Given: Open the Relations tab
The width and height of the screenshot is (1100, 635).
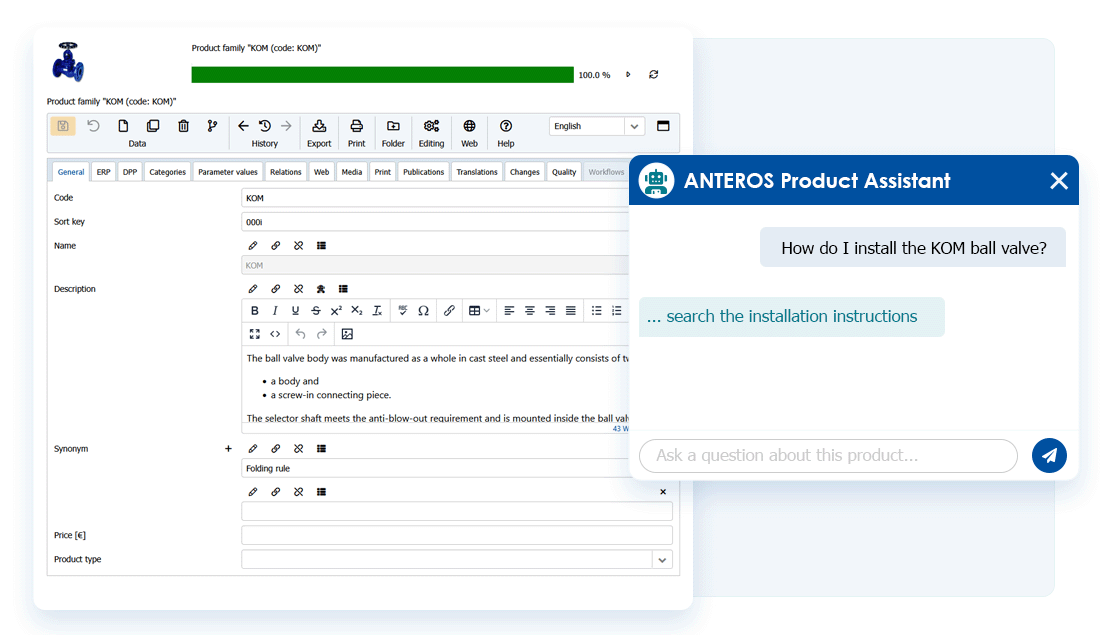Looking at the screenshot, I should click(x=286, y=172).
